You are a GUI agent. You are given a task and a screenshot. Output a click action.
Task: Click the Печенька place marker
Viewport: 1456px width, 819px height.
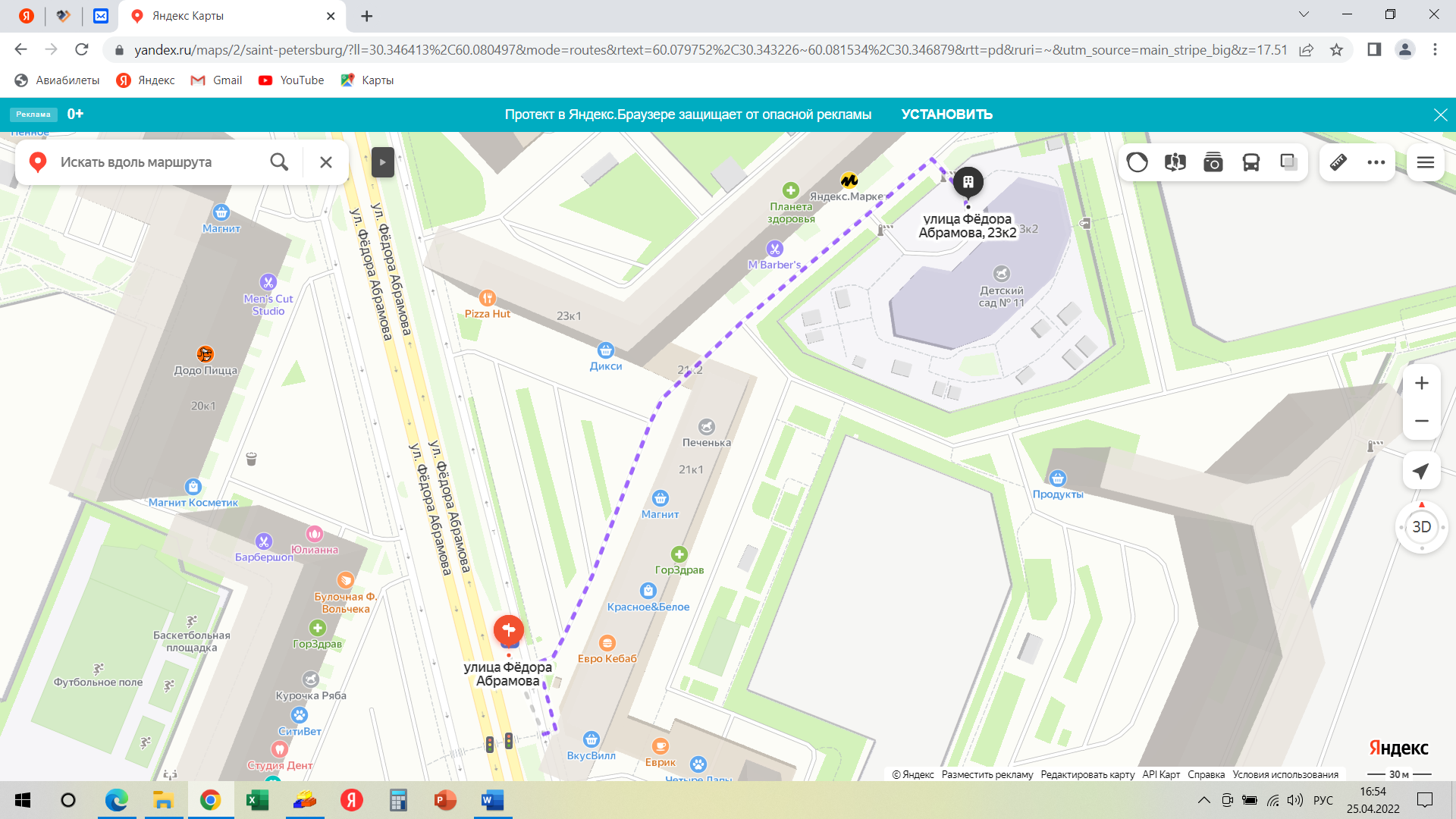(706, 427)
